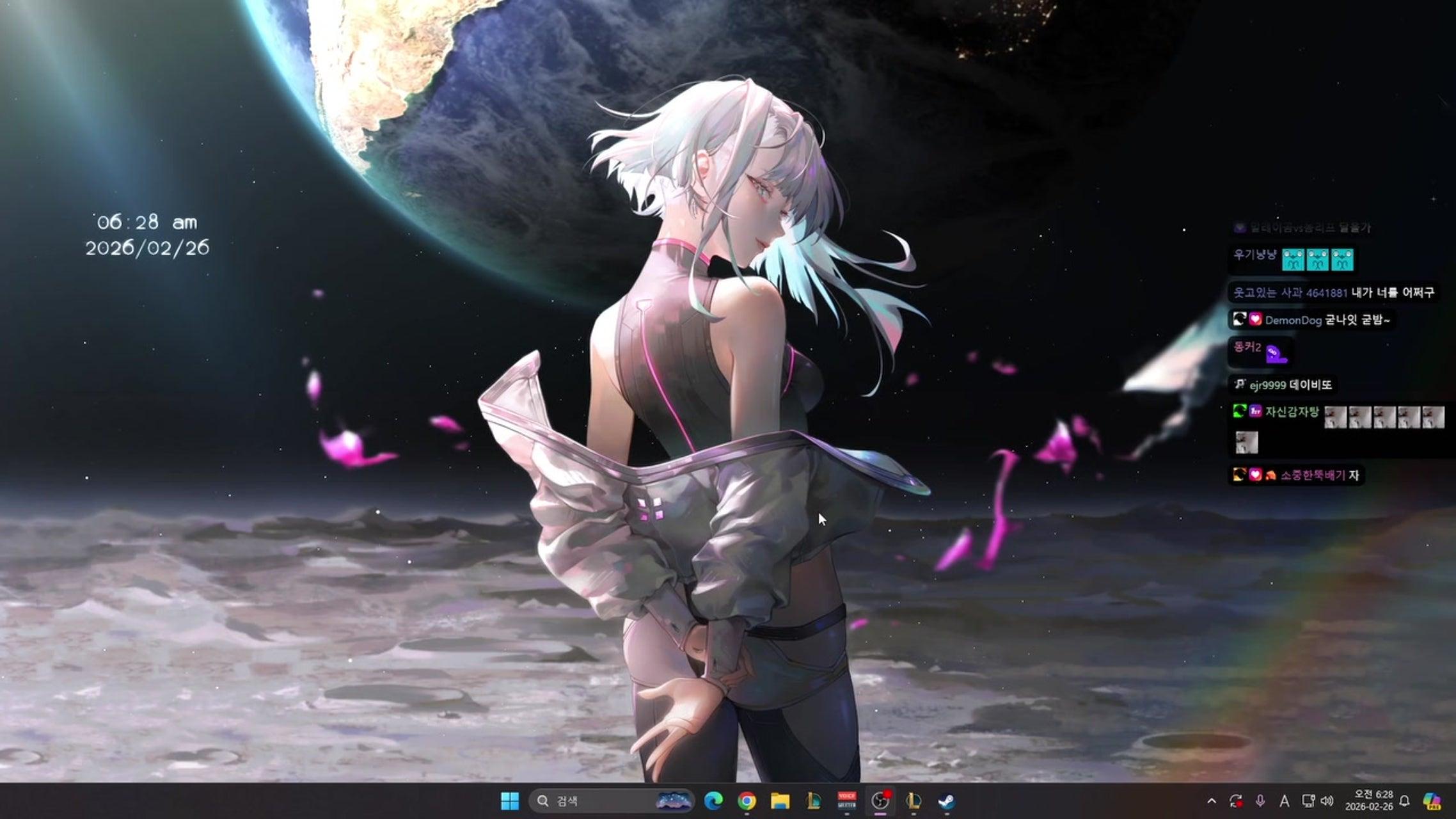This screenshot has height=819, width=1456.
Task: Open League of Legends icon beside File Explorer
Action: coord(813,800)
